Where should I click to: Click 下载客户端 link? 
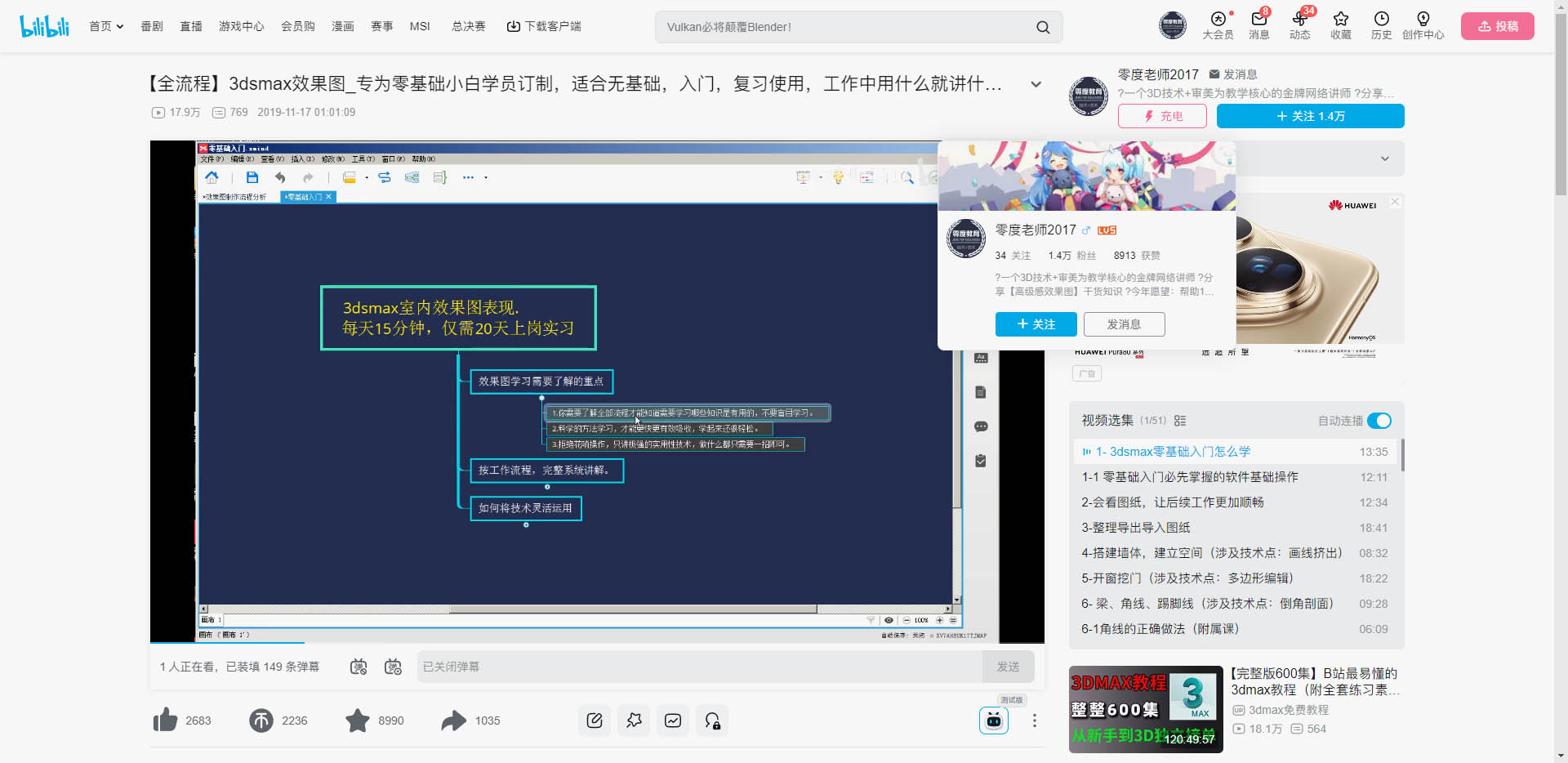tap(544, 26)
